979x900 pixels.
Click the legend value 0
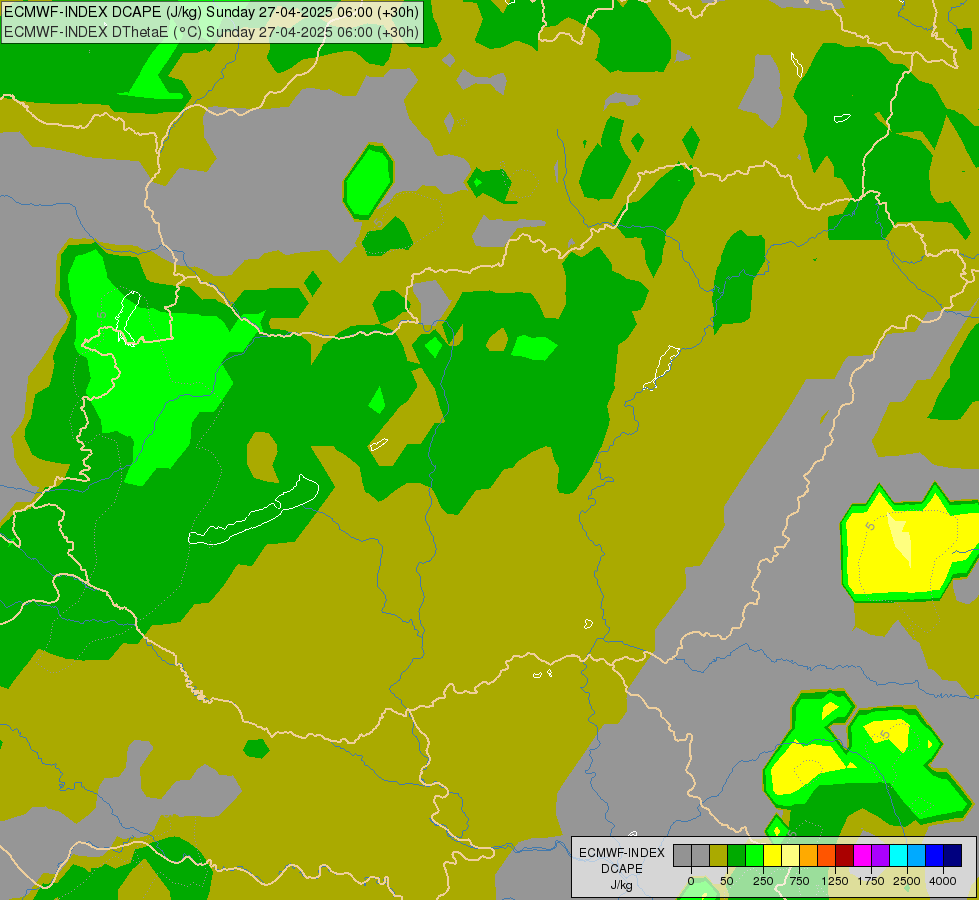pos(691,881)
